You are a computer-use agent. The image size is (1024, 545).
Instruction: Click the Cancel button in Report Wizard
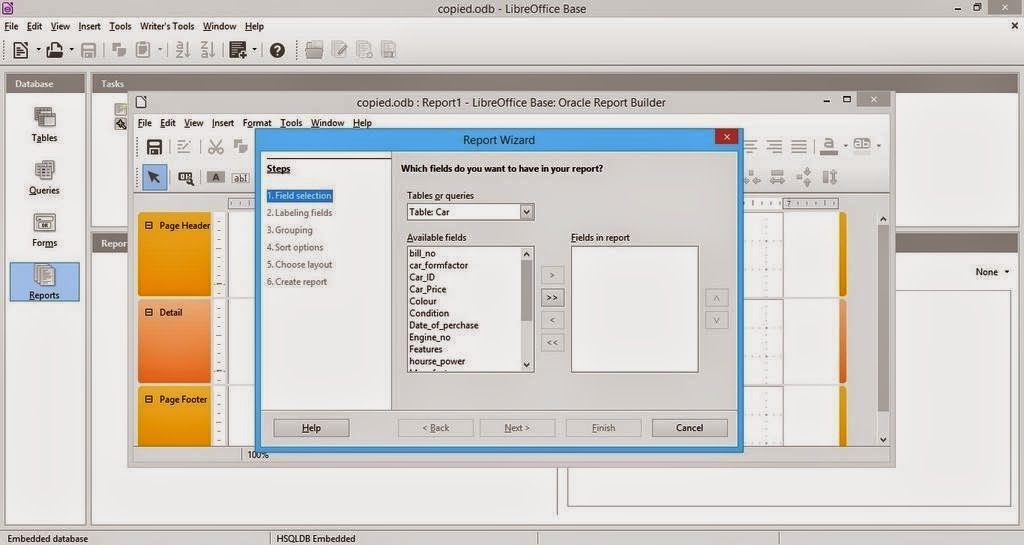point(690,428)
